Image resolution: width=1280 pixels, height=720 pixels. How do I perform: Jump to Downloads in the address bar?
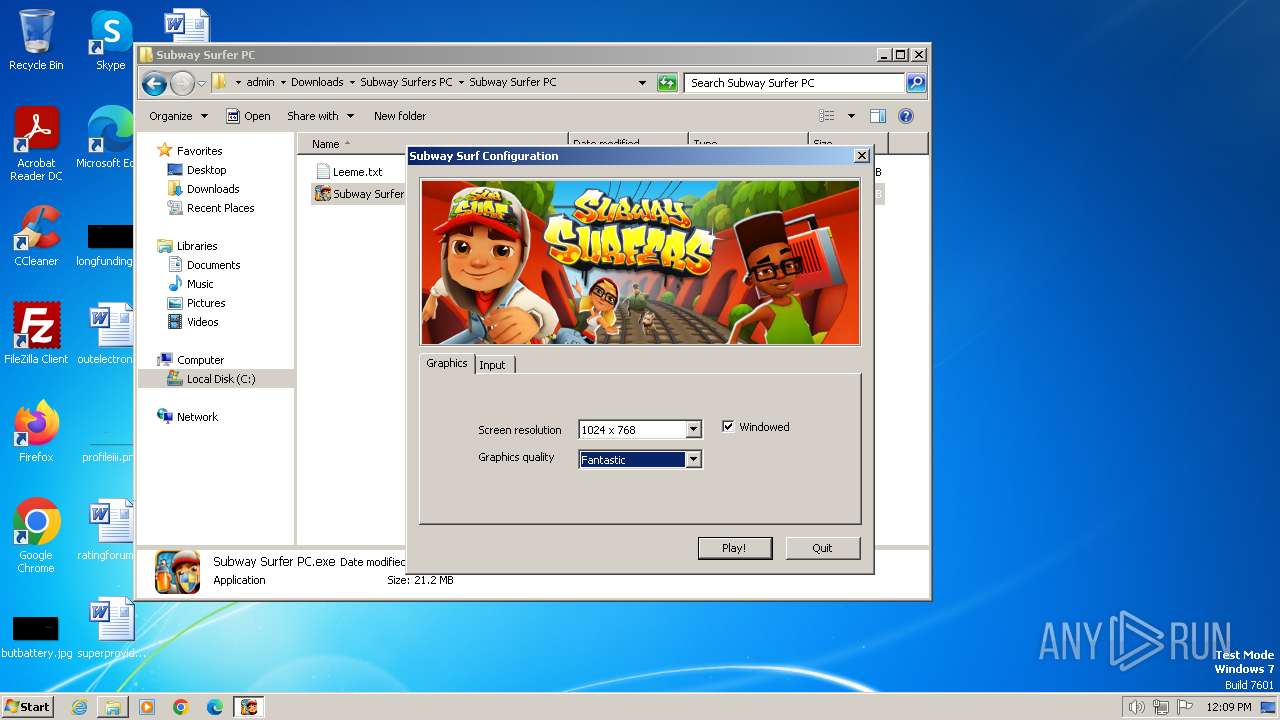point(317,83)
